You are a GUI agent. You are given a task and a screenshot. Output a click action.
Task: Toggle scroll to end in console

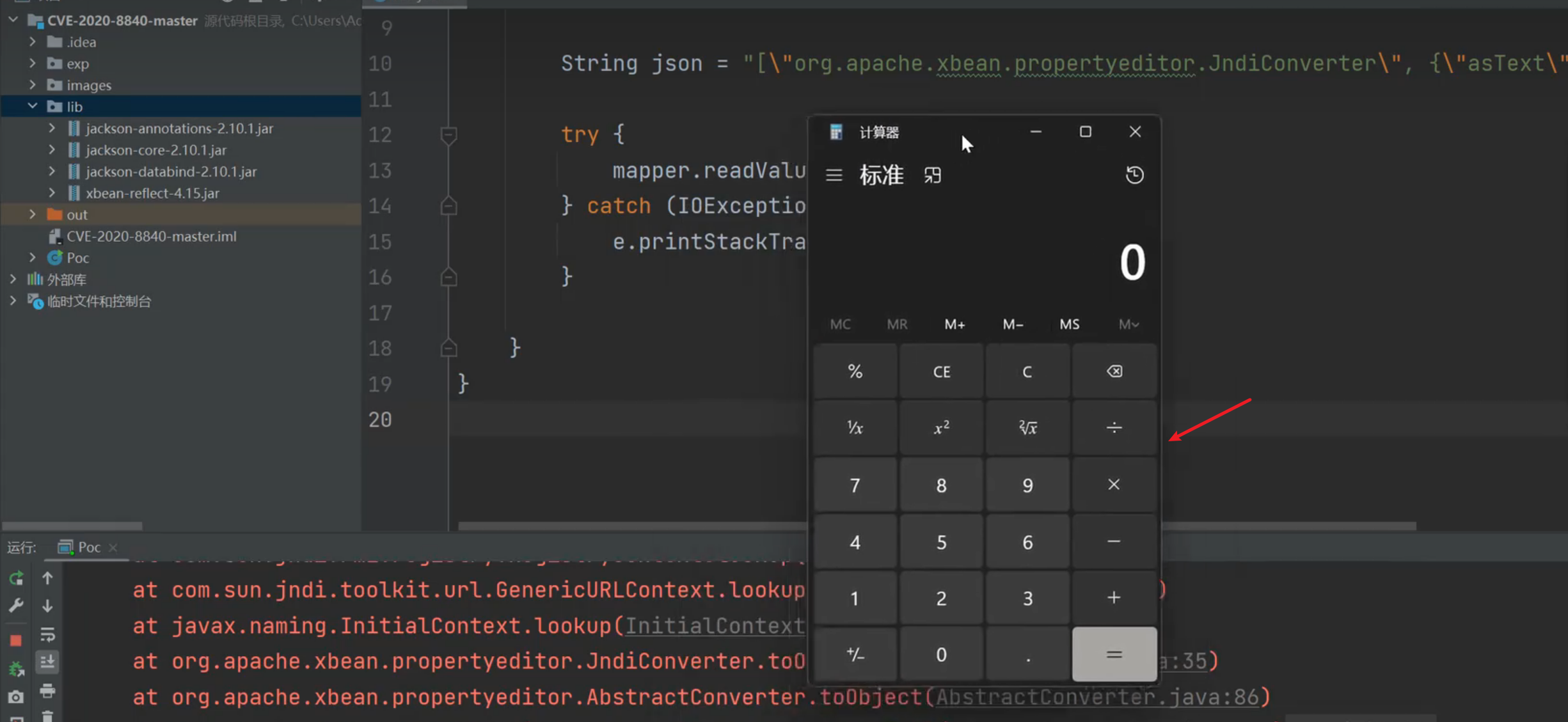tap(47, 662)
